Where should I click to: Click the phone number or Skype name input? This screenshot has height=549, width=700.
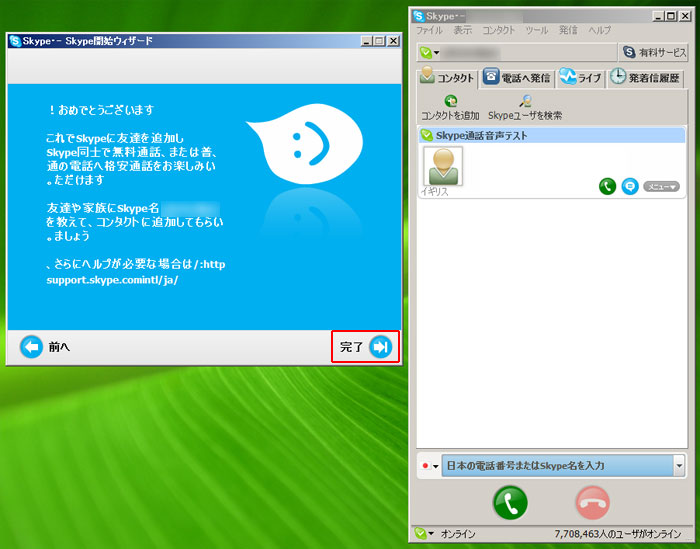coord(557,466)
